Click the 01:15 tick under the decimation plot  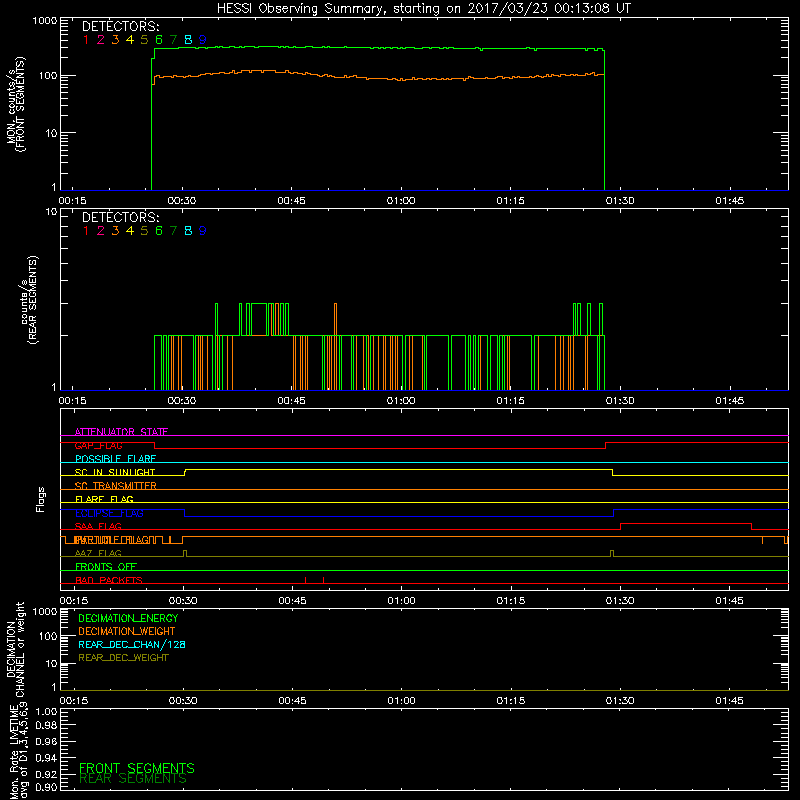[x=511, y=701]
